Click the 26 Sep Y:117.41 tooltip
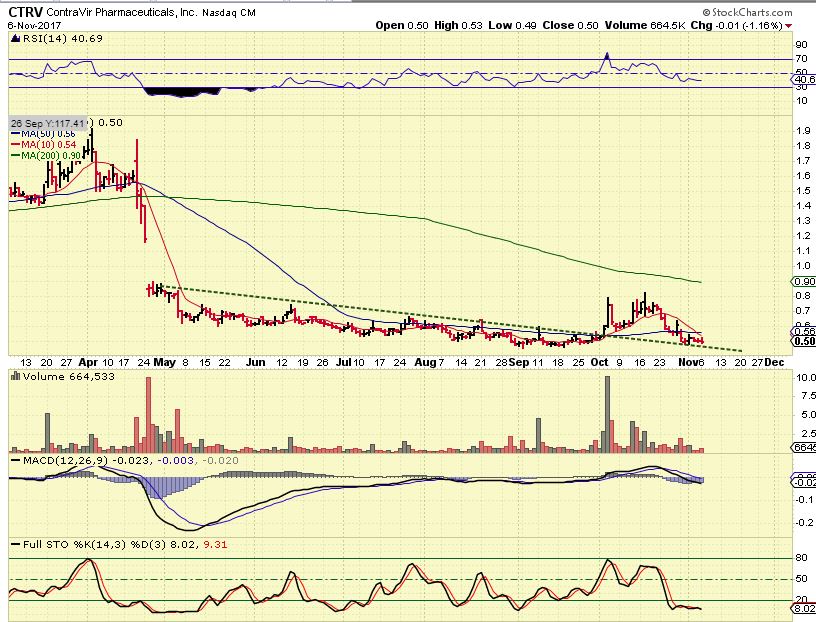The width and height of the screenshot is (816, 622). click(x=48, y=123)
